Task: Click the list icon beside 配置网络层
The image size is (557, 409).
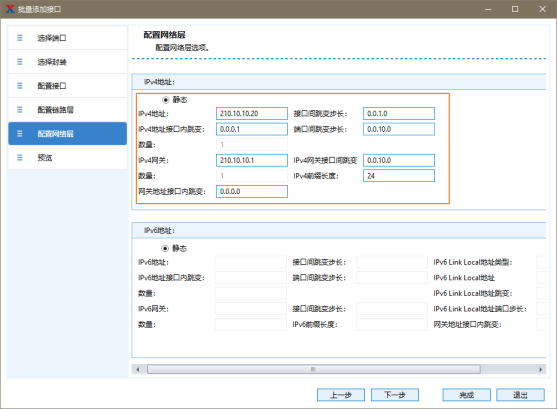Action: click(x=20, y=134)
